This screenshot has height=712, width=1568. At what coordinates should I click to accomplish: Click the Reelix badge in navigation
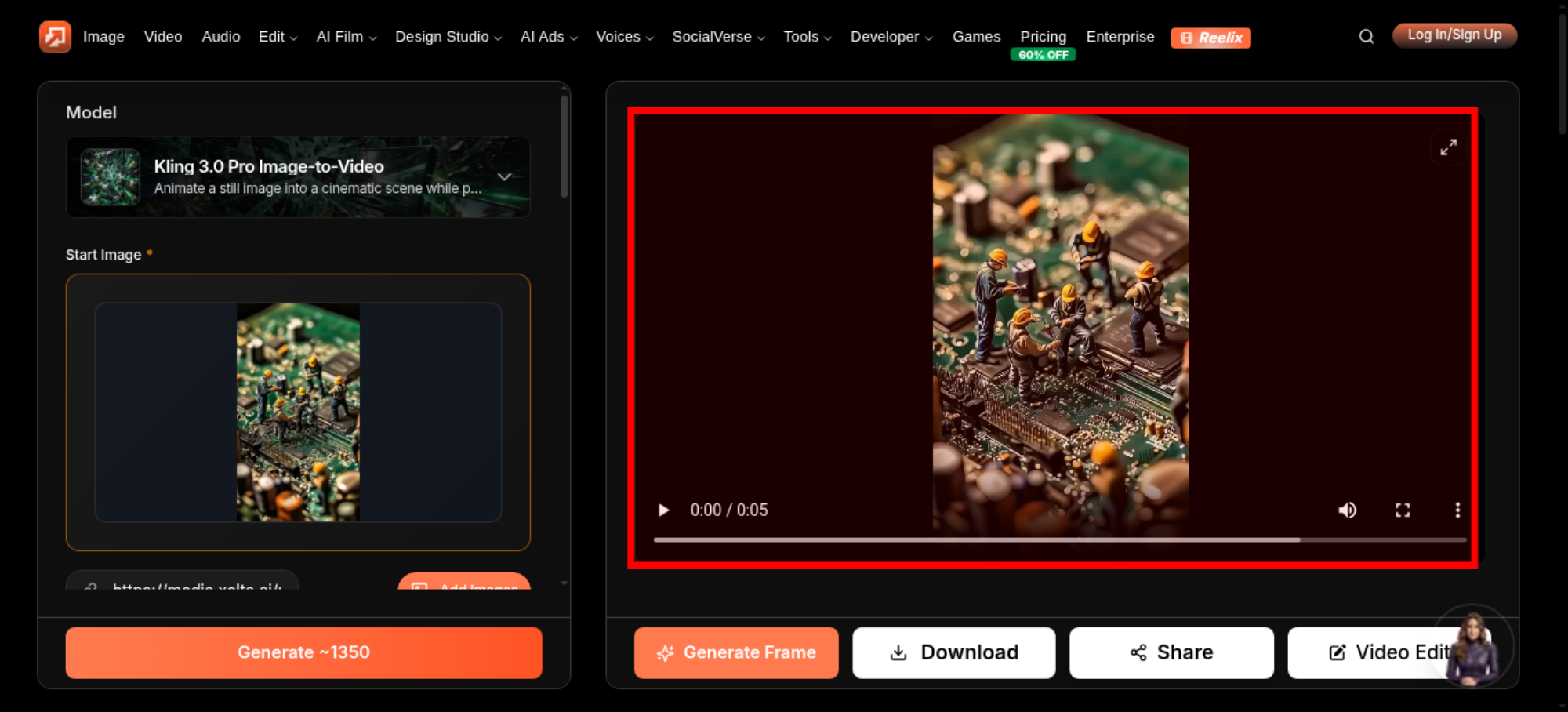point(1210,38)
